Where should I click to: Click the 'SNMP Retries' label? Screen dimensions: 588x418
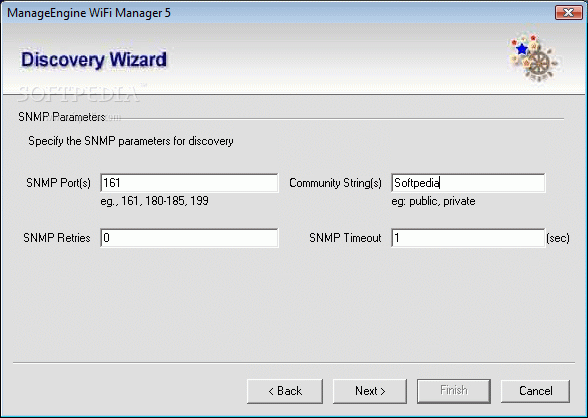57,238
